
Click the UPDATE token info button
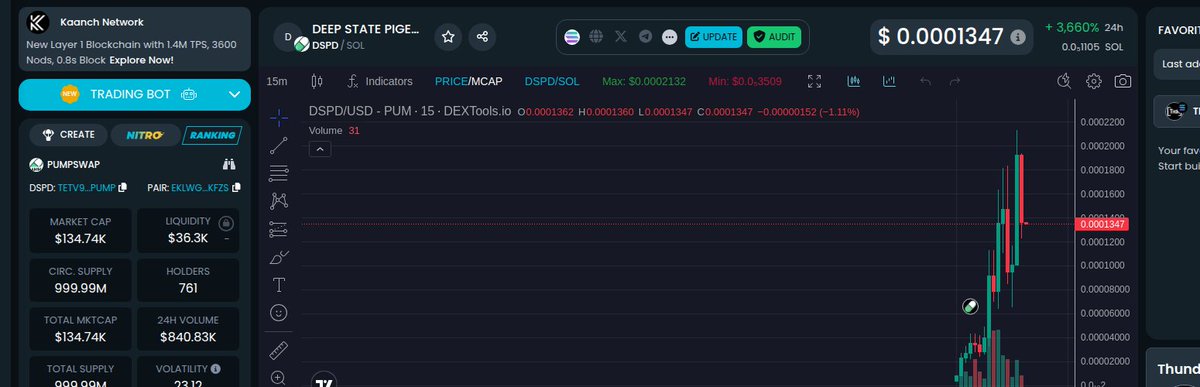[713, 37]
